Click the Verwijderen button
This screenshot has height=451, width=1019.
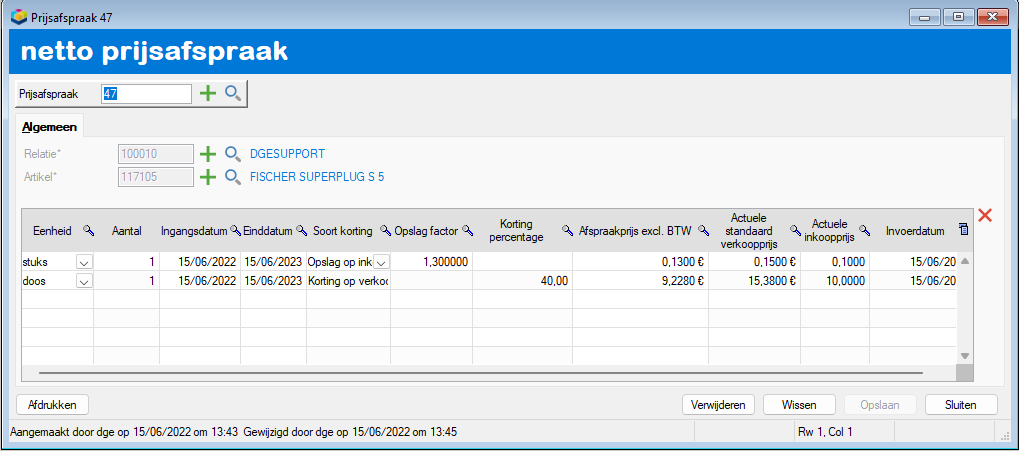pyautogui.click(x=719, y=405)
